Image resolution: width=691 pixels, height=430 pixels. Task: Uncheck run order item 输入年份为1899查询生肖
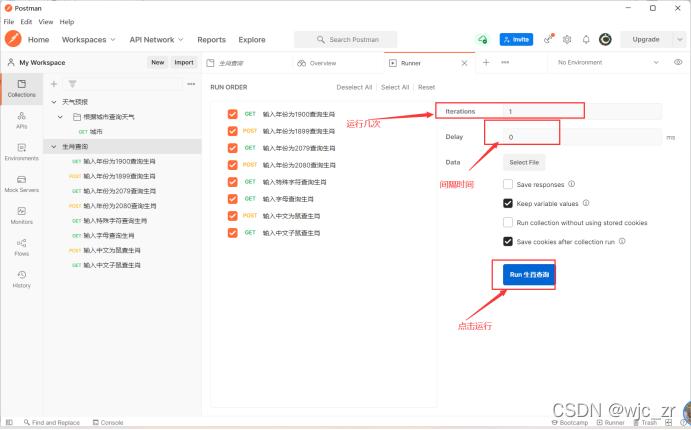tap(233, 131)
